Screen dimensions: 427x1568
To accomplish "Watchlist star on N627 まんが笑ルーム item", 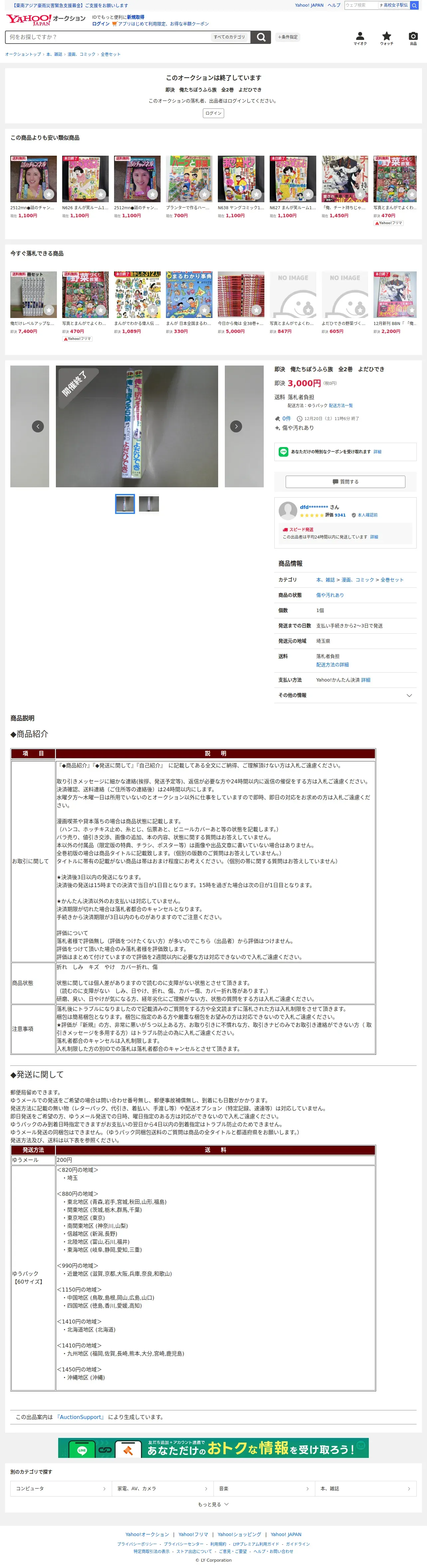I will tap(308, 194).
